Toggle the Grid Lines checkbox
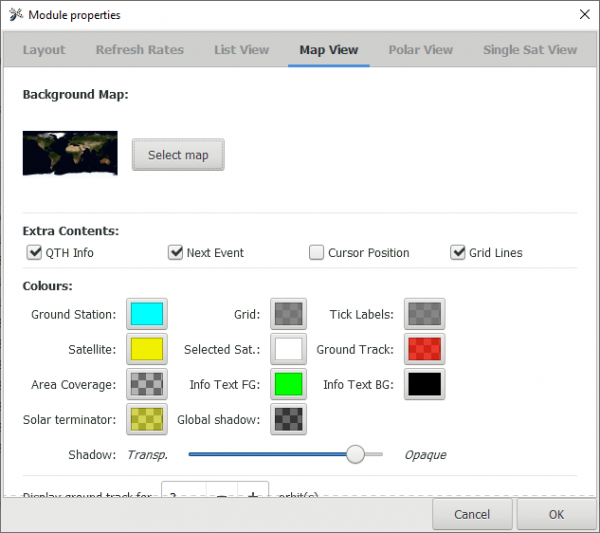The image size is (600, 533). click(x=458, y=253)
